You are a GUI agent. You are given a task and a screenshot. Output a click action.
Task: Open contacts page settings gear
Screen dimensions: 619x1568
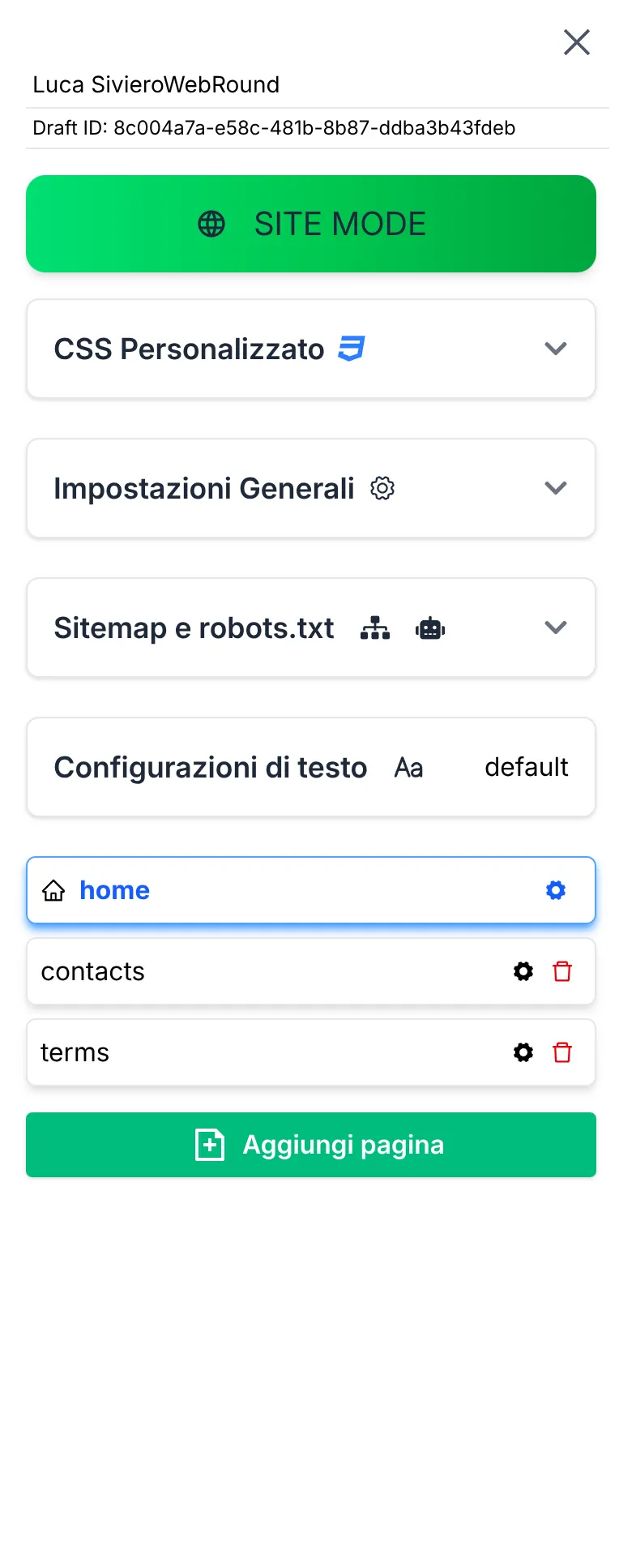(x=523, y=971)
